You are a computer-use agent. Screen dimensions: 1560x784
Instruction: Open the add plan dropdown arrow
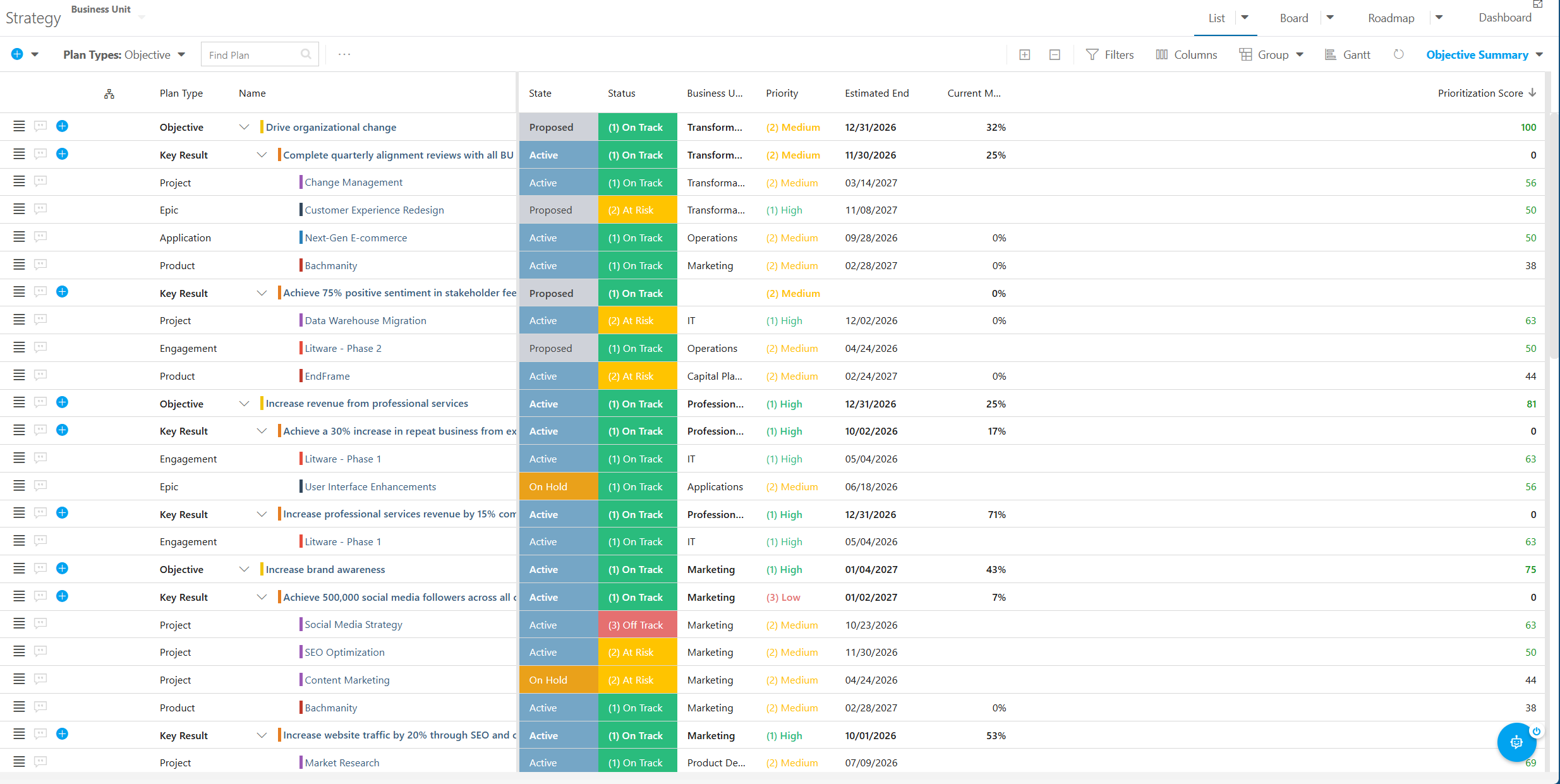(35, 55)
